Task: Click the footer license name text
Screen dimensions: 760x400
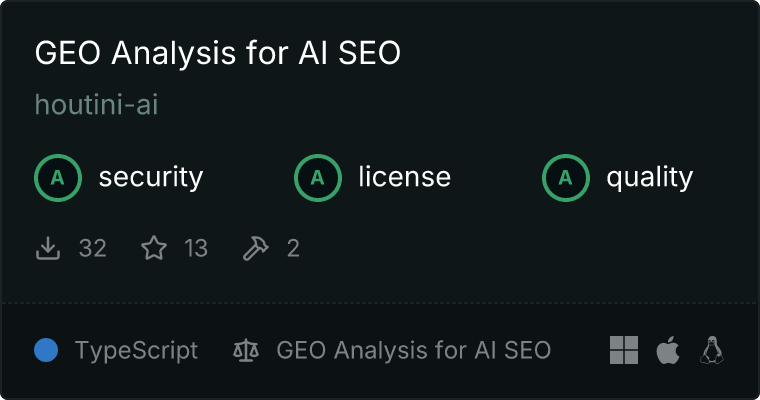Action: pyautogui.click(x=413, y=350)
